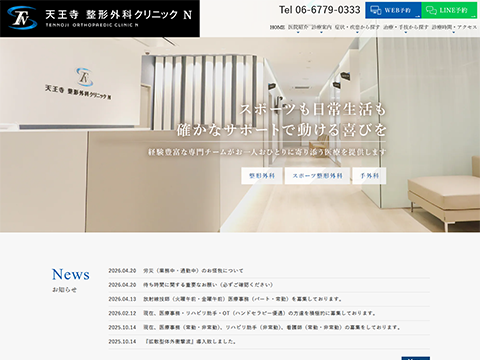The image size is (480, 360).
Task: Expand the 診療時間・アクセス menu
Action: coord(454,27)
